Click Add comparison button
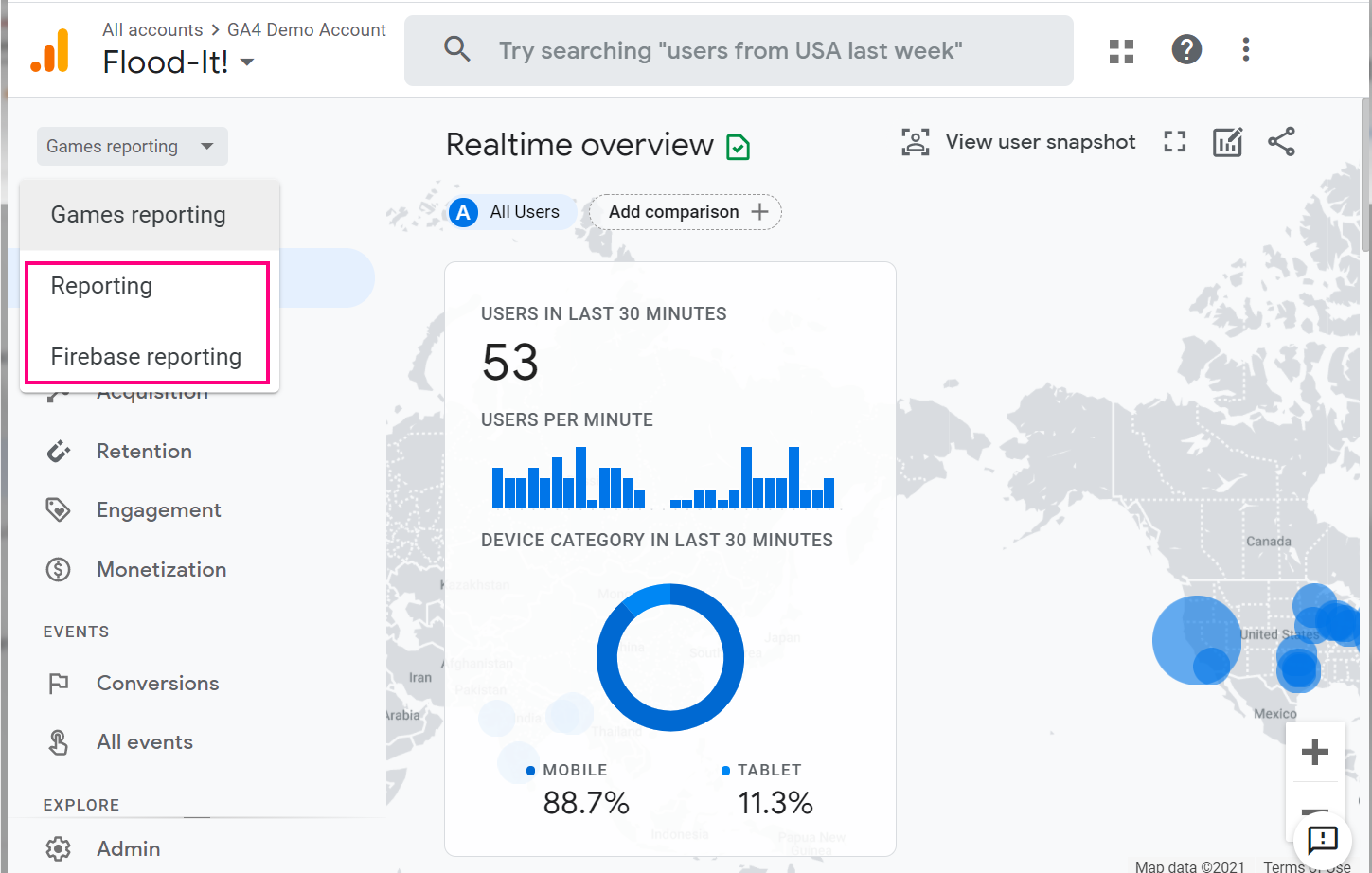 point(686,212)
